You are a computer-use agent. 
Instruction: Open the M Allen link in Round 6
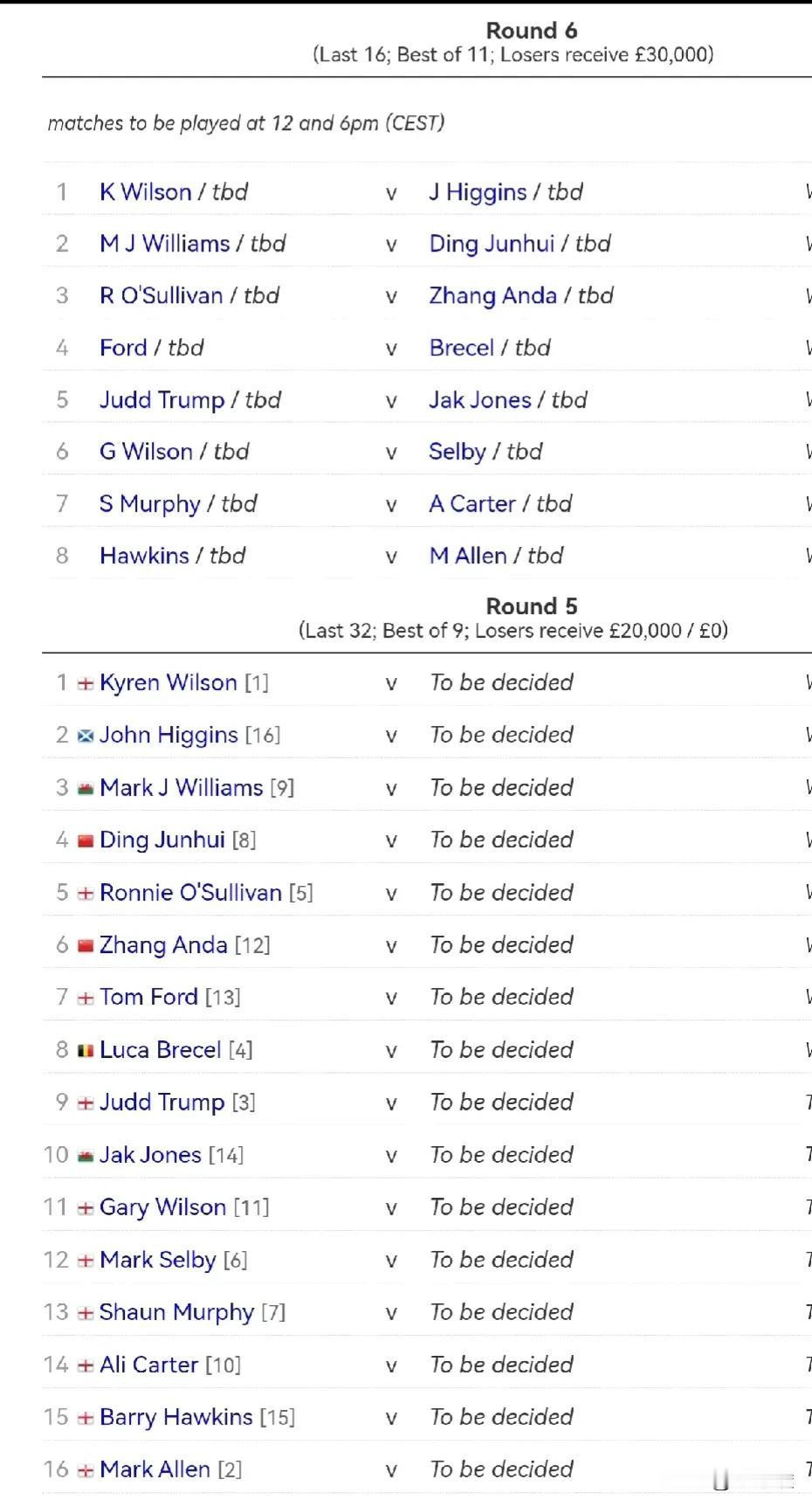click(x=467, y=556)
